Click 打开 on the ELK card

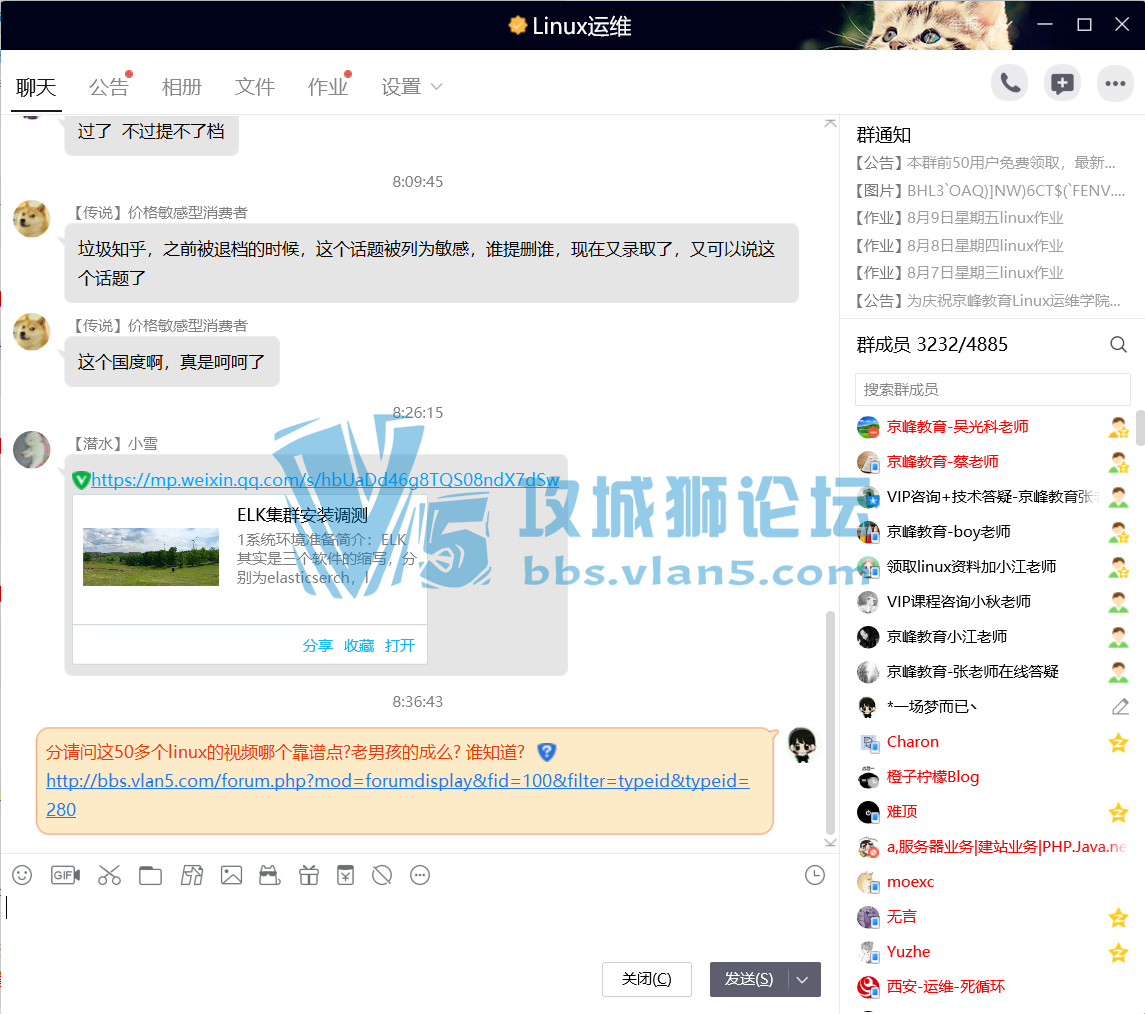click(399, 645)
